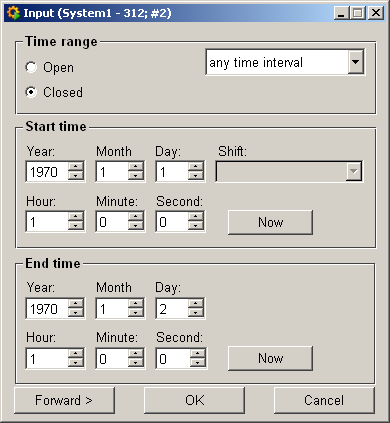Click the Forward > button

coord(64,400)
